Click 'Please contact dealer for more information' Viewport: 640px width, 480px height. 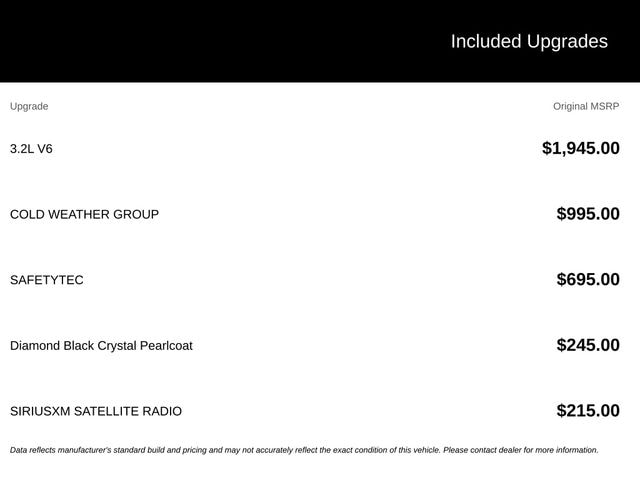[521, 450]
